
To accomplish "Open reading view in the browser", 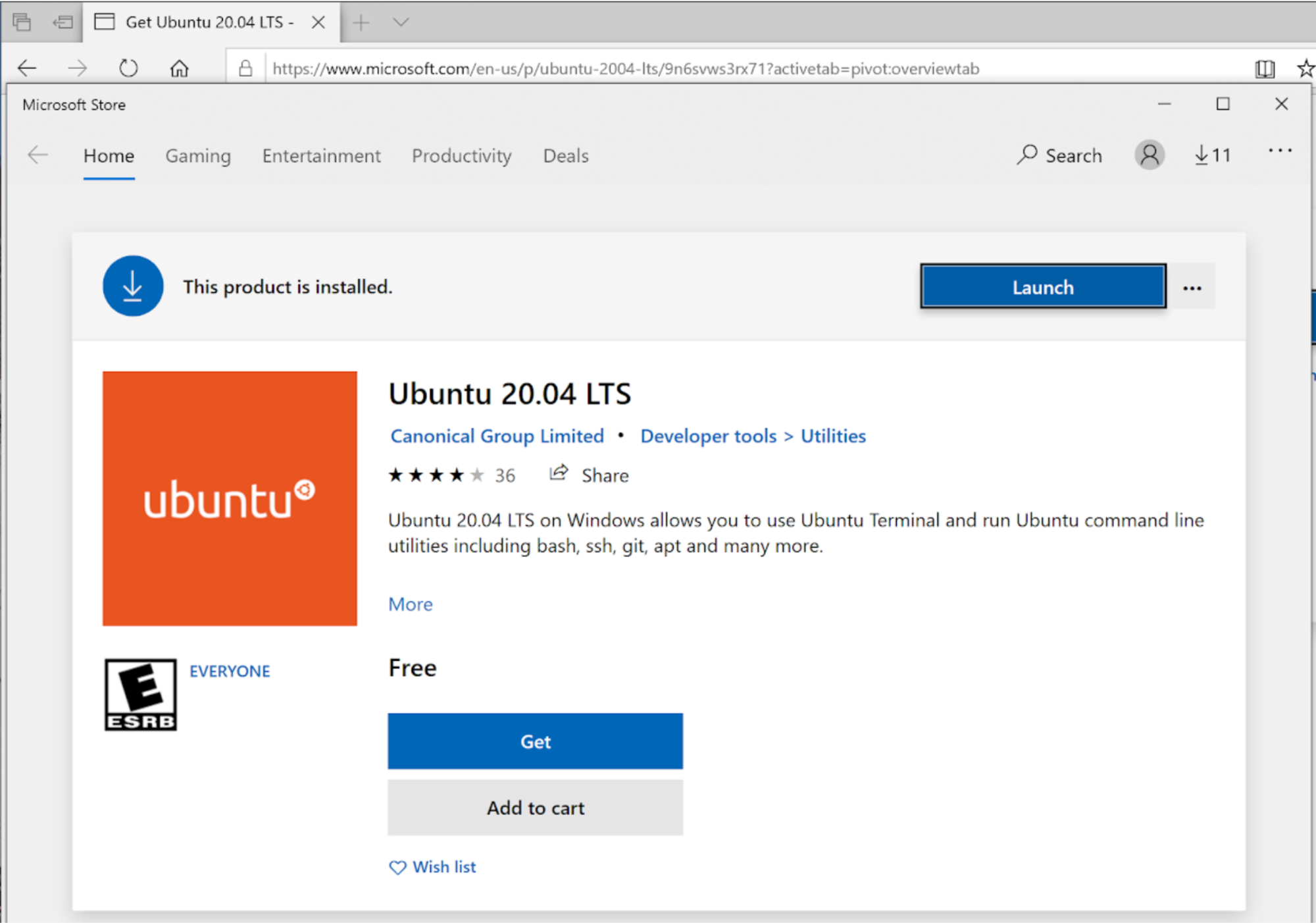I will (x=1265, y=68).
